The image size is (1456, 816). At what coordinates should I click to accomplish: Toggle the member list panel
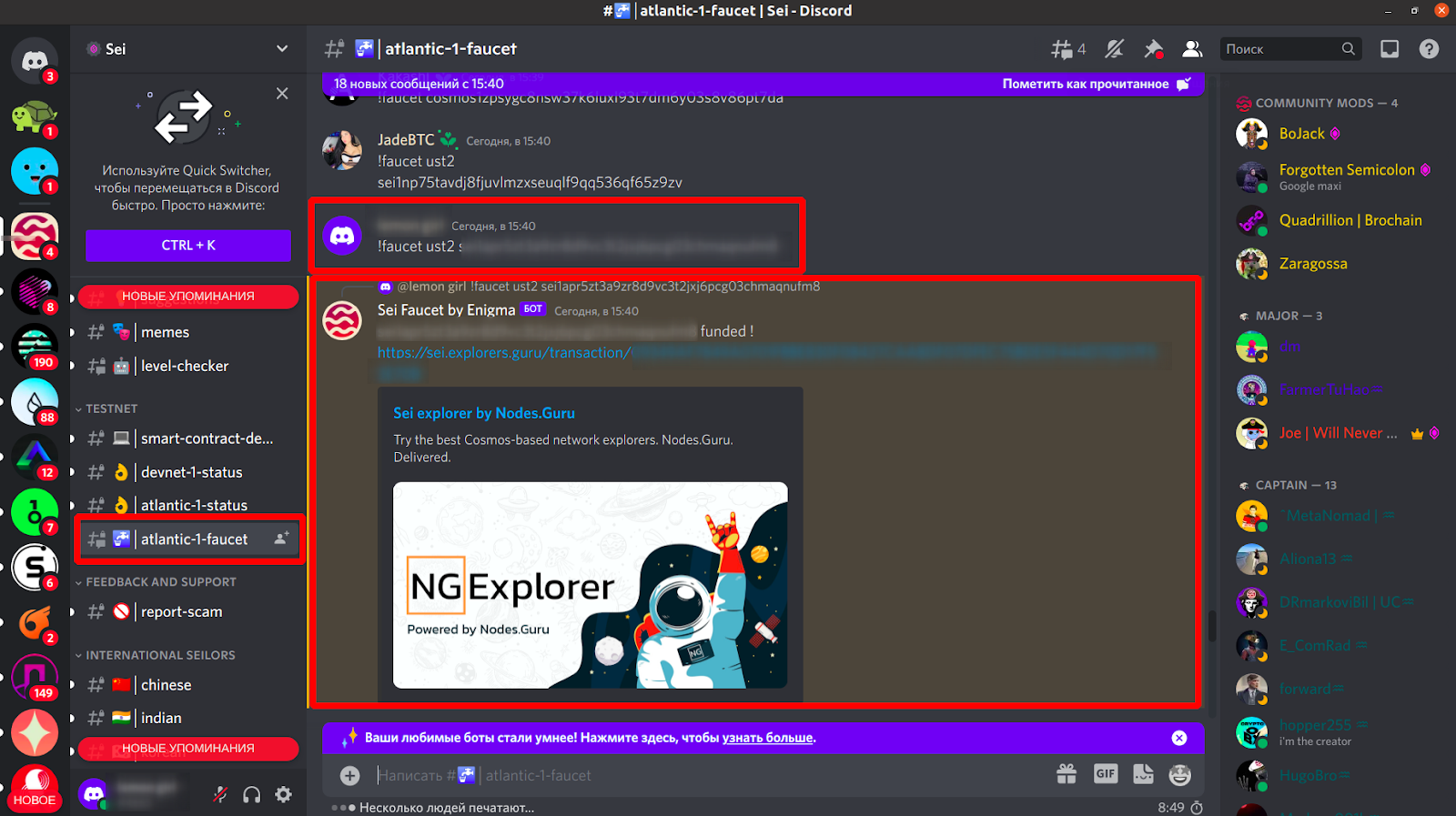(x=1192, y=49)
